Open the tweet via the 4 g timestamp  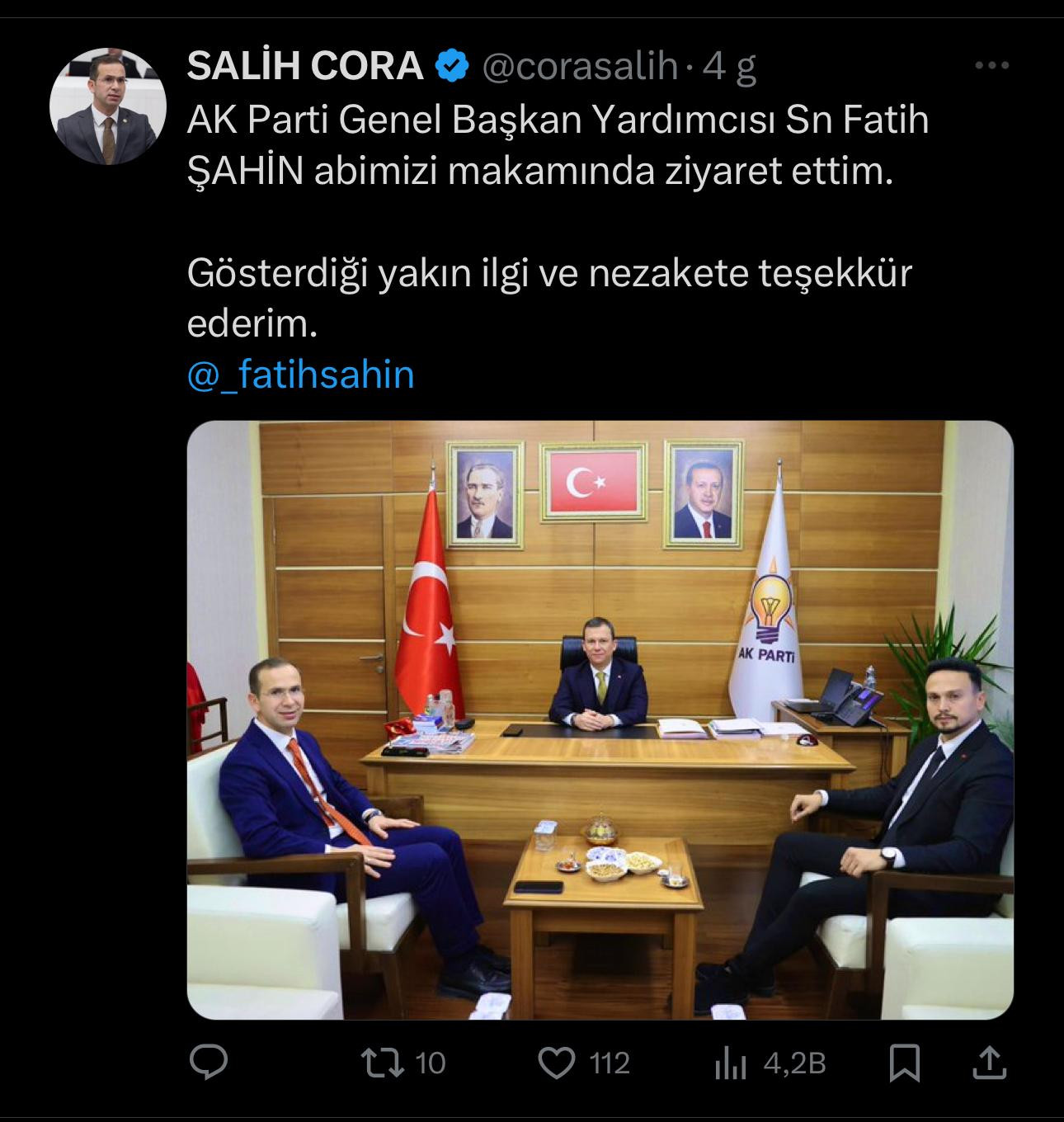click(x=729, y=67)
